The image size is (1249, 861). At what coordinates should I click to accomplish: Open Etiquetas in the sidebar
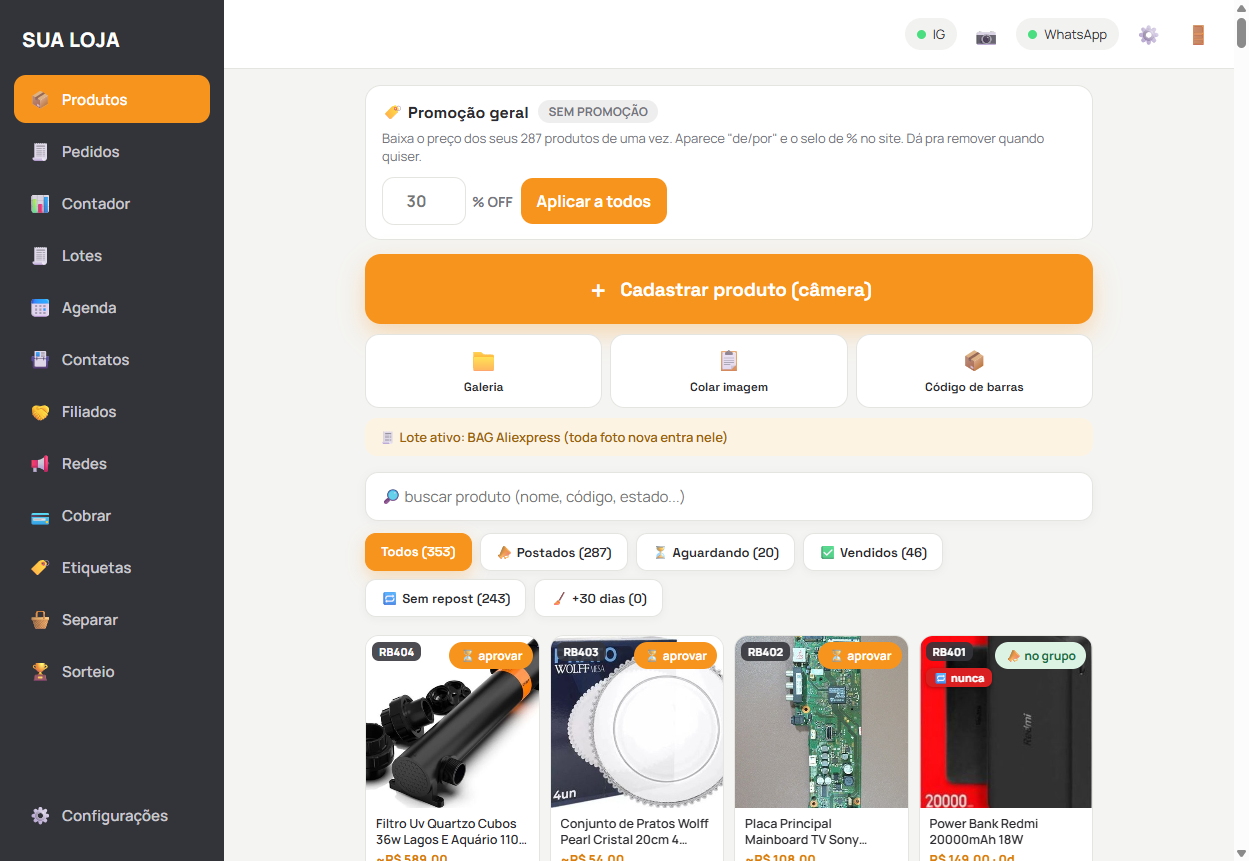[x=112, y=567]
